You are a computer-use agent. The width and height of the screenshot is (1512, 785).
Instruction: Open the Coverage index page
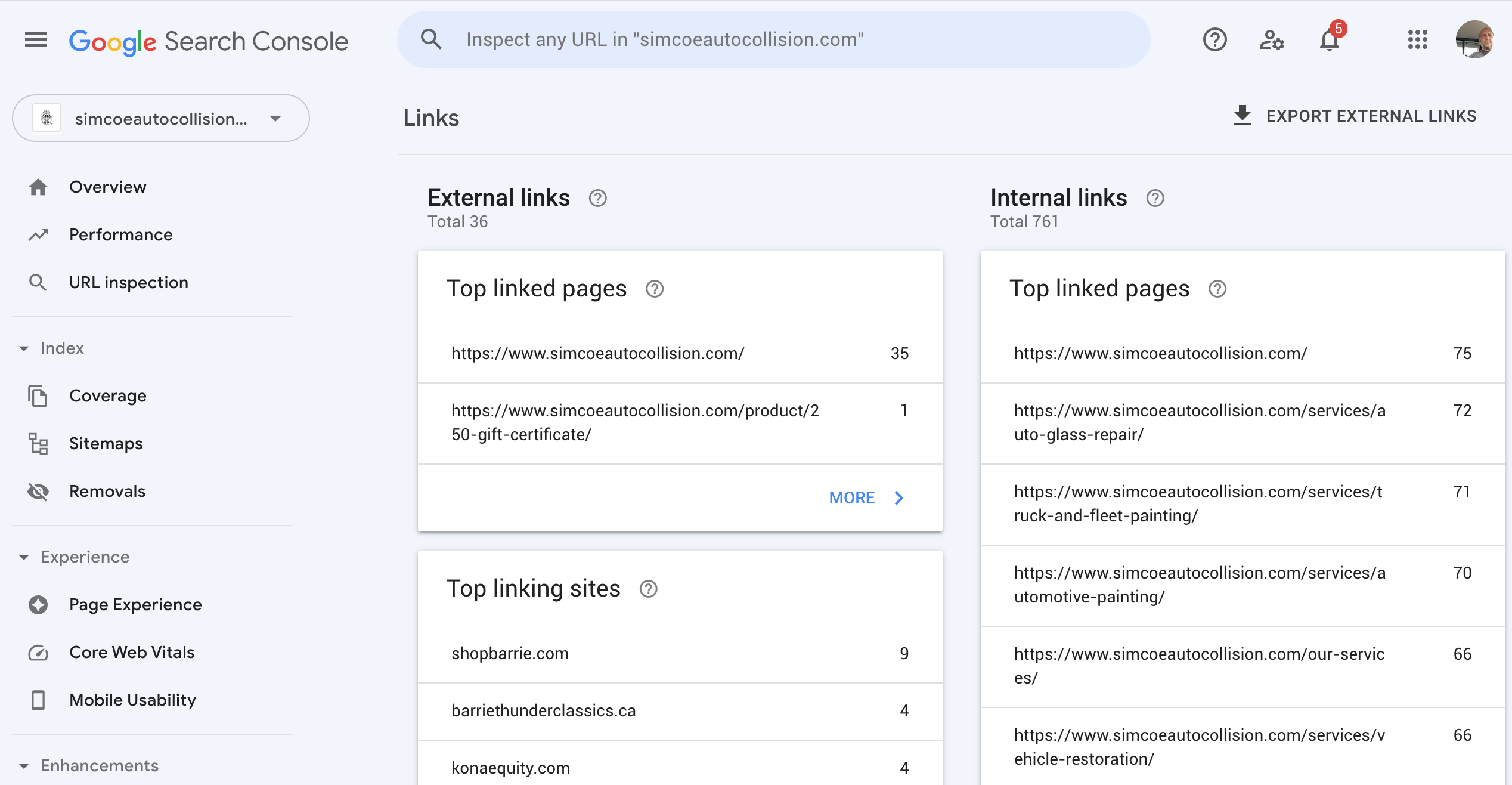[x=107, y=395]
